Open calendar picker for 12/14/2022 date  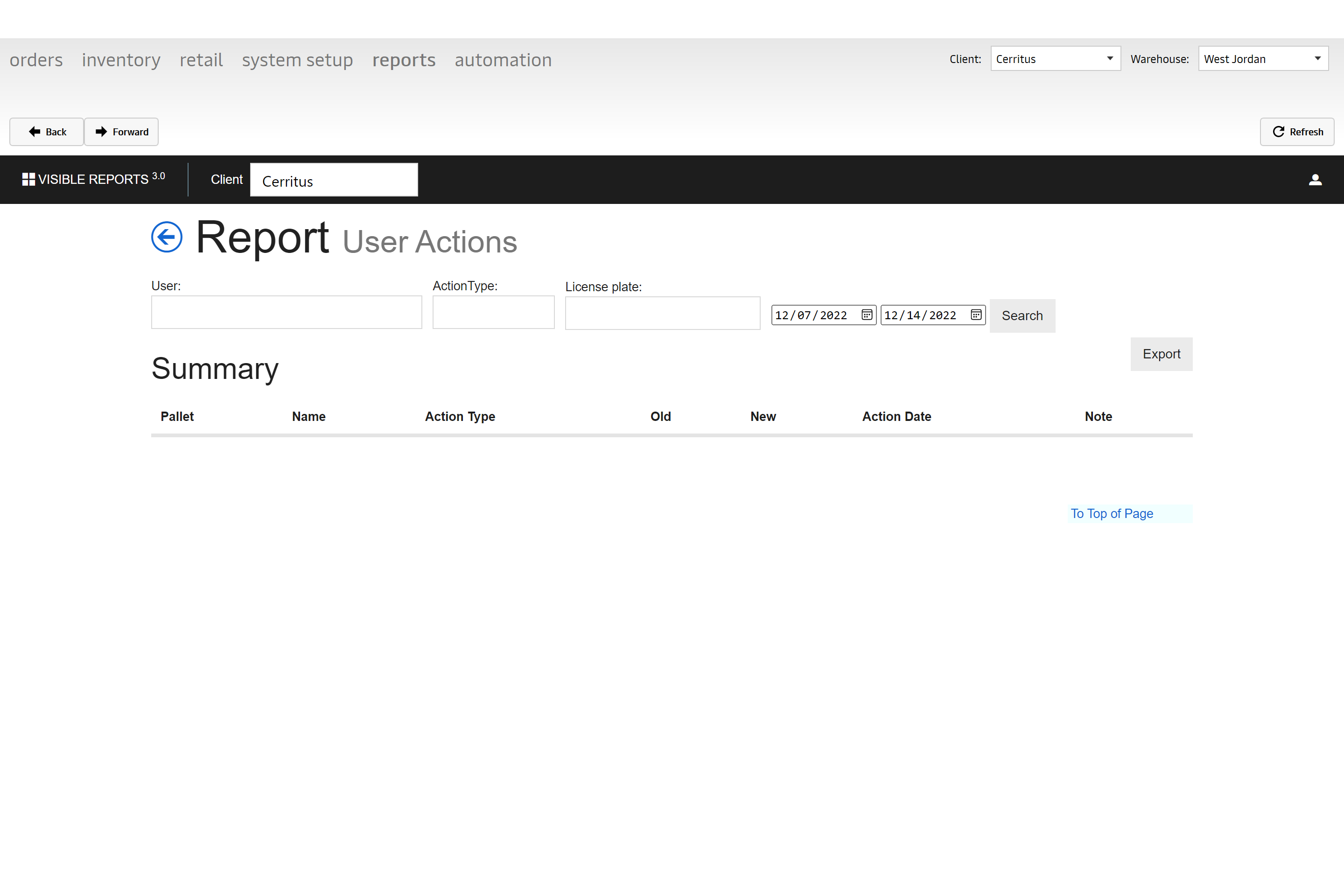tap(976, 315)
